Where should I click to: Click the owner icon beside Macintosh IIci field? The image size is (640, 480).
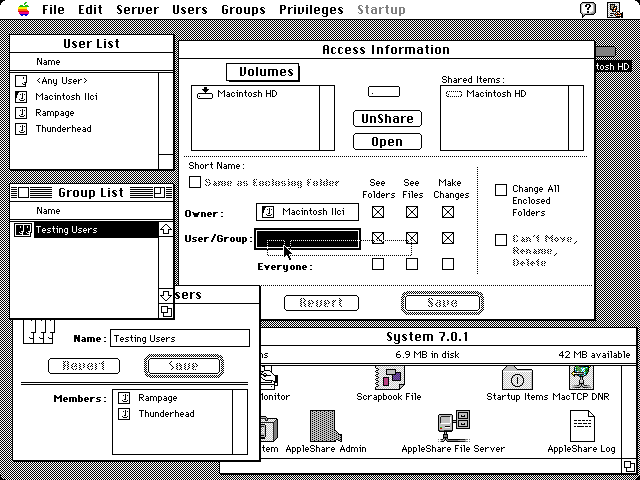268,212
